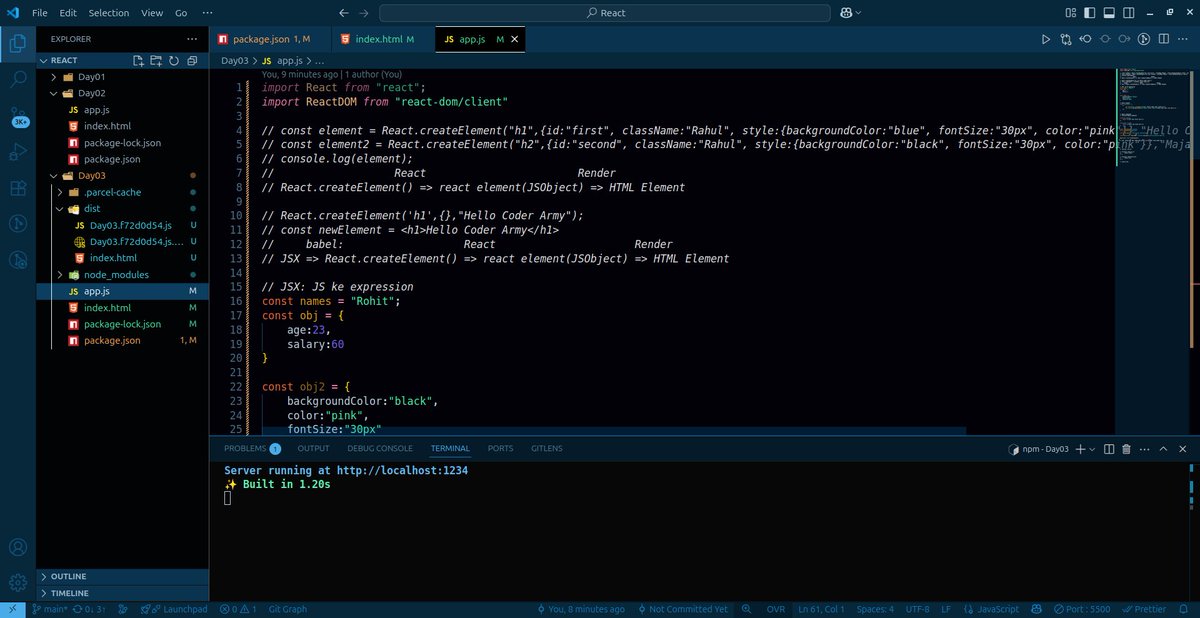The image size is (1200, 618).
Task: Switch to the PROBLEMS panel tab
Action: (252, 449)
